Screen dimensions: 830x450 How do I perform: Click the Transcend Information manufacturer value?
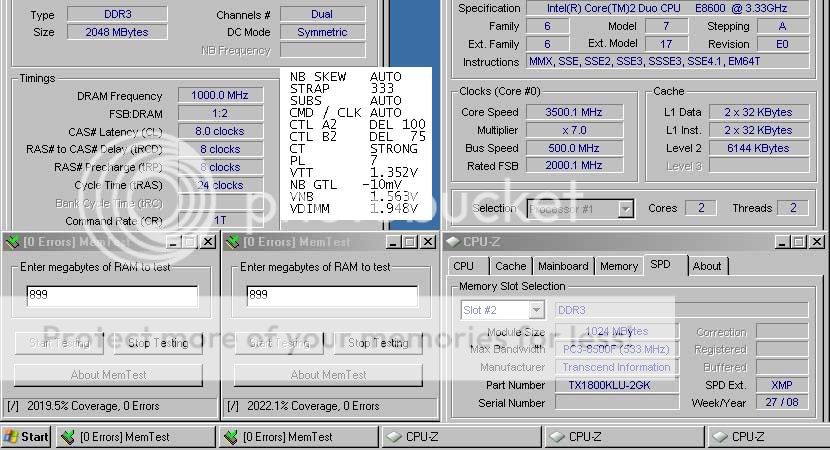(x=617, y=367)
